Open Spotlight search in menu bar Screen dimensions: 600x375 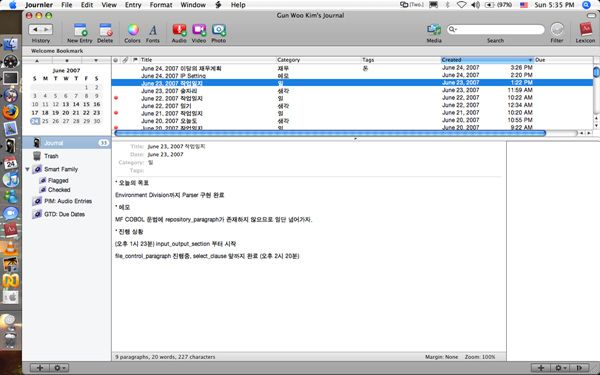pos(587,5)
